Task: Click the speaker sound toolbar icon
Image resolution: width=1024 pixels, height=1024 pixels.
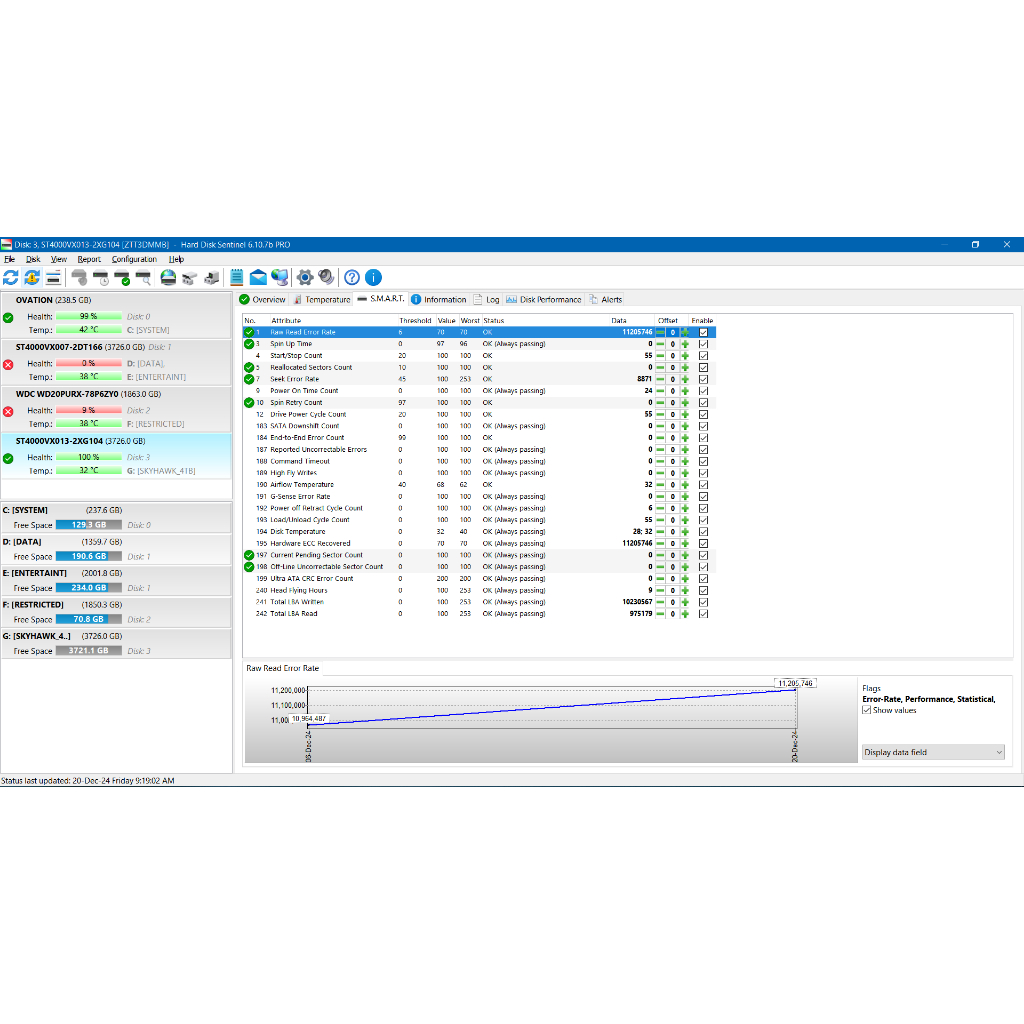Action: [326, 278]
